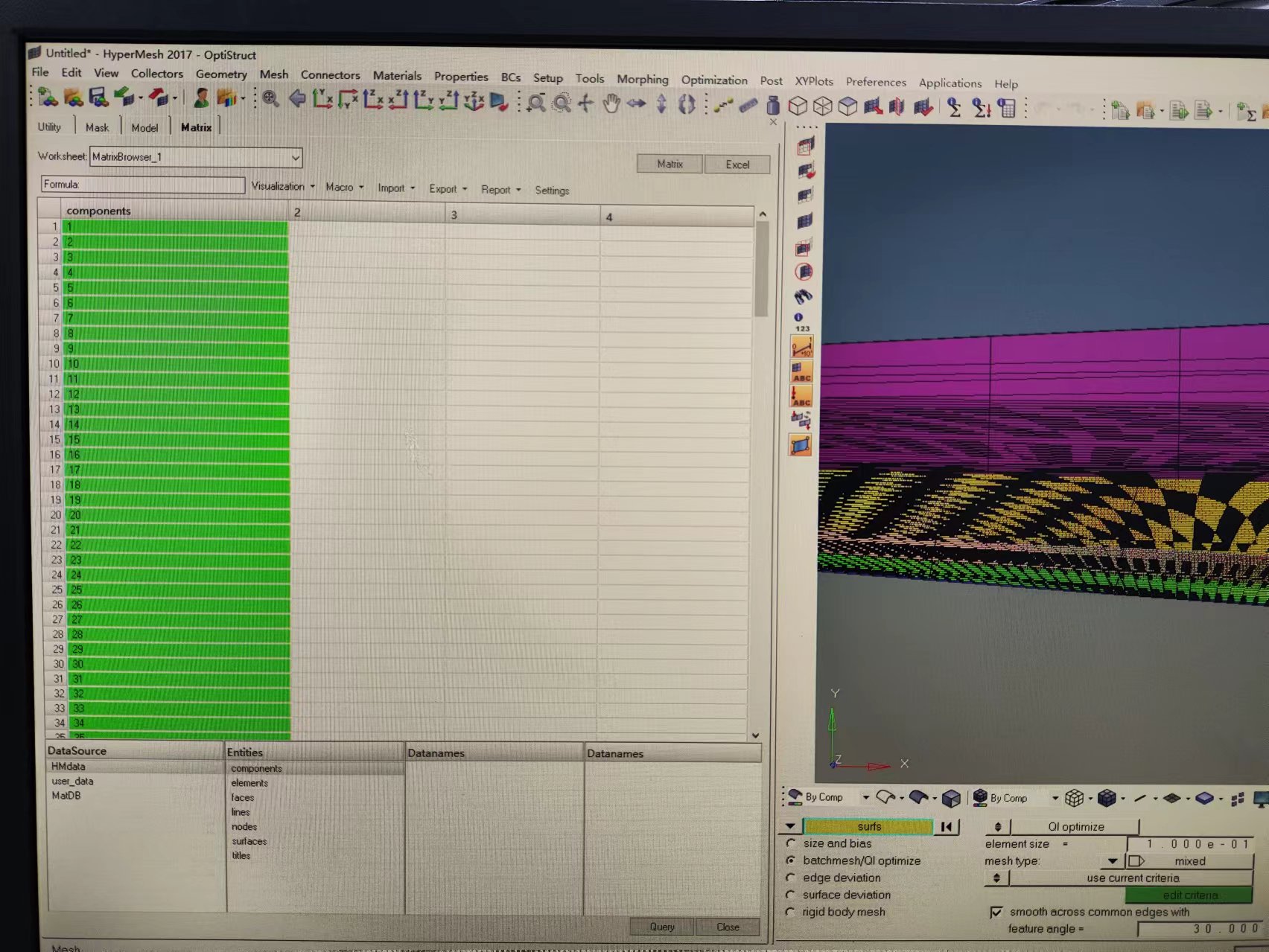Toggle smooth across common edges checkbox
The image size is (1269, 952).
tap(996, 912)
